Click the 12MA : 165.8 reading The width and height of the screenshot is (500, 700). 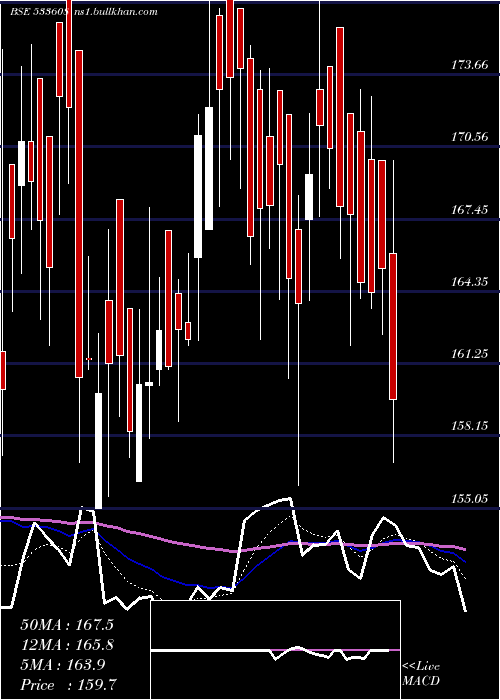(x=67, y=645)
